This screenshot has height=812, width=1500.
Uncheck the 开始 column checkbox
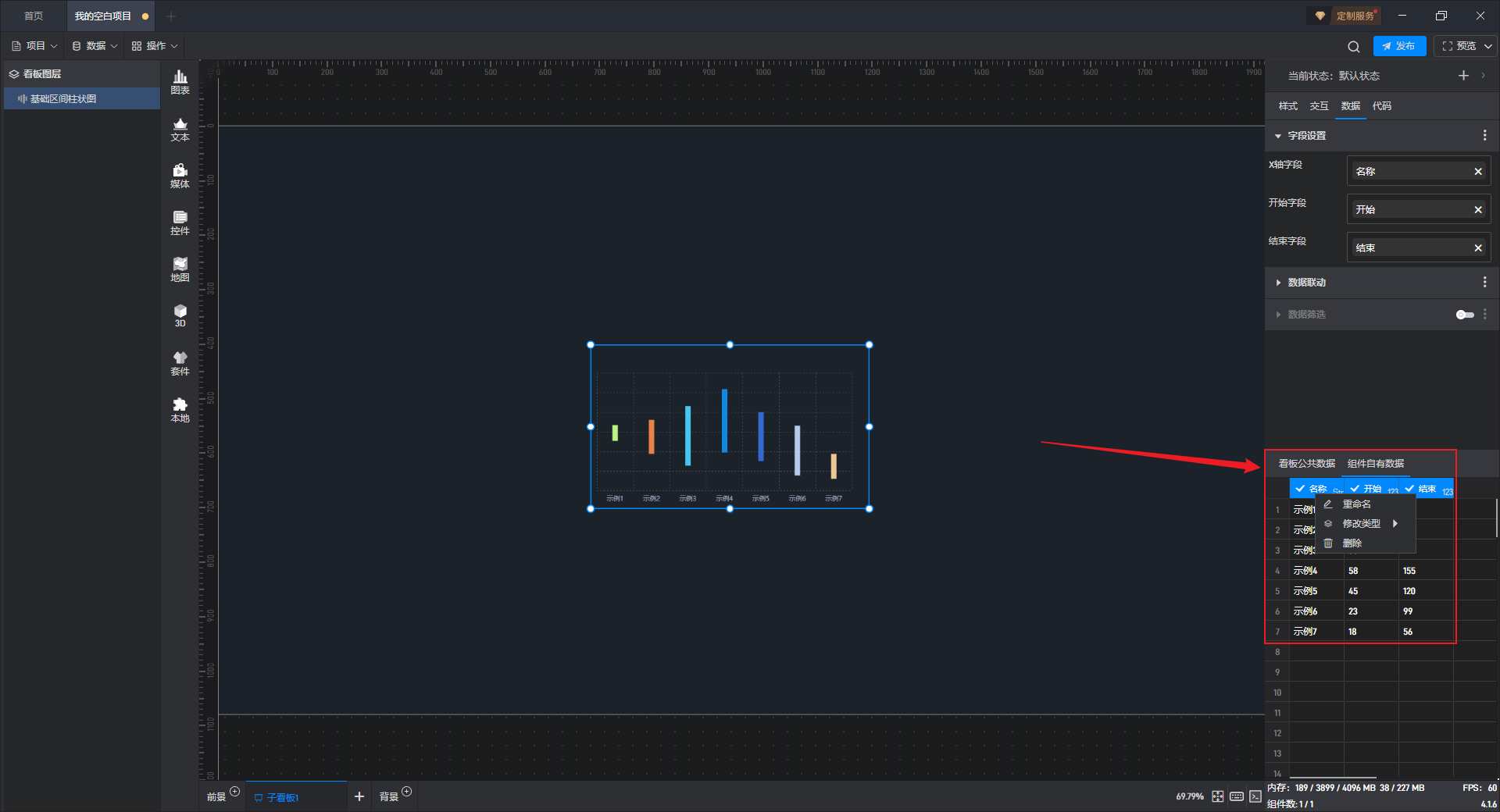[1355, 489]
